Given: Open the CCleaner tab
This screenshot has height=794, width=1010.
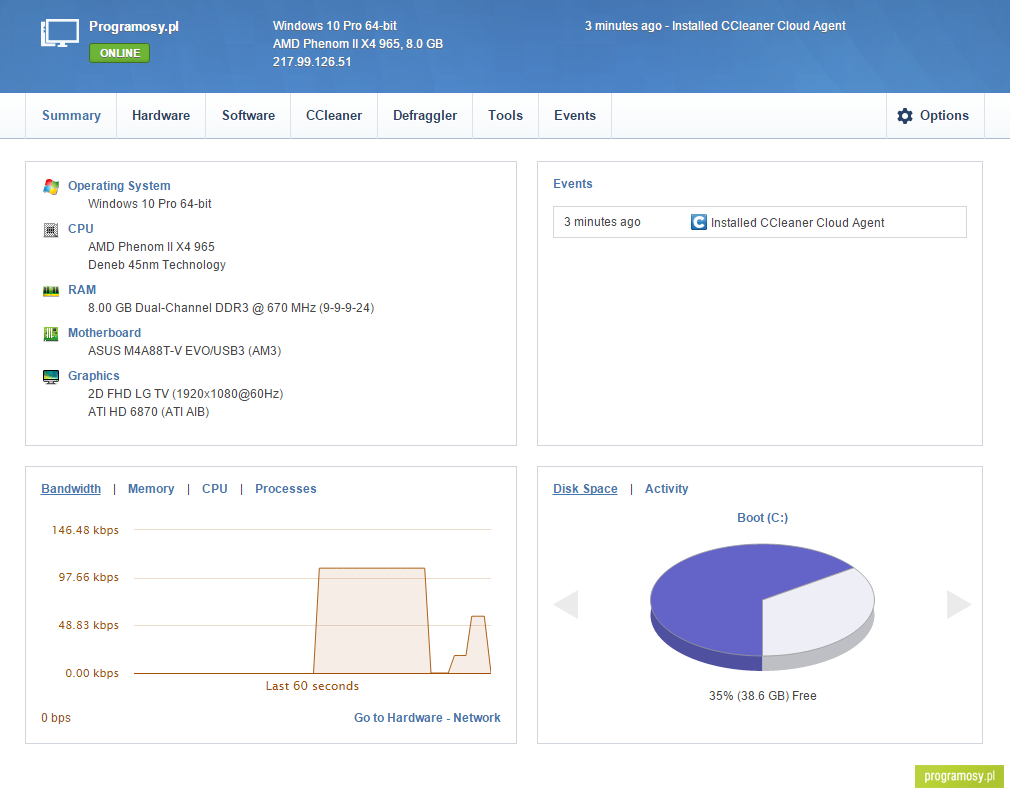Looking at the screenshot, I should (334, 115).
